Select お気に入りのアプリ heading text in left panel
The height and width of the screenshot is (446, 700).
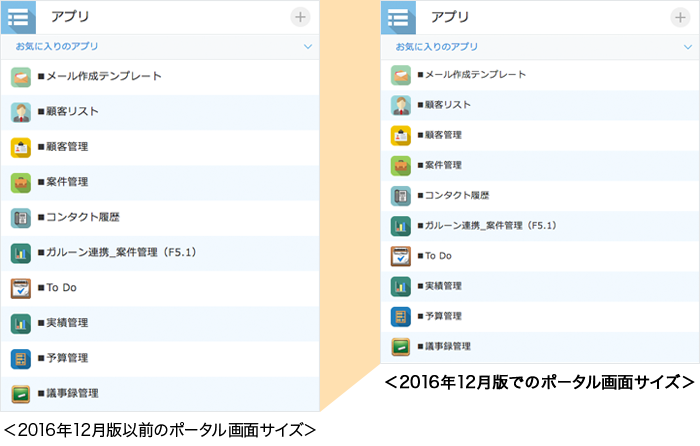coord(57,47)
